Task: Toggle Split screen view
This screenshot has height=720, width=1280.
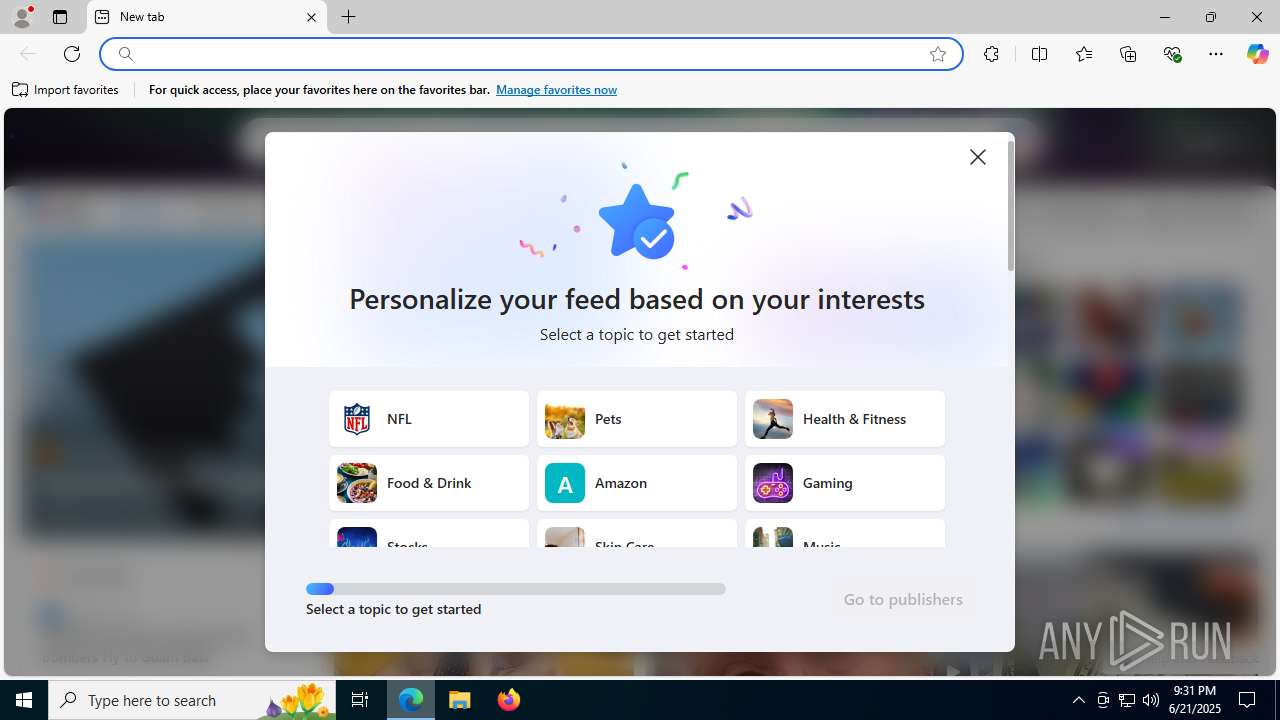Action: tap(1039, 54)
